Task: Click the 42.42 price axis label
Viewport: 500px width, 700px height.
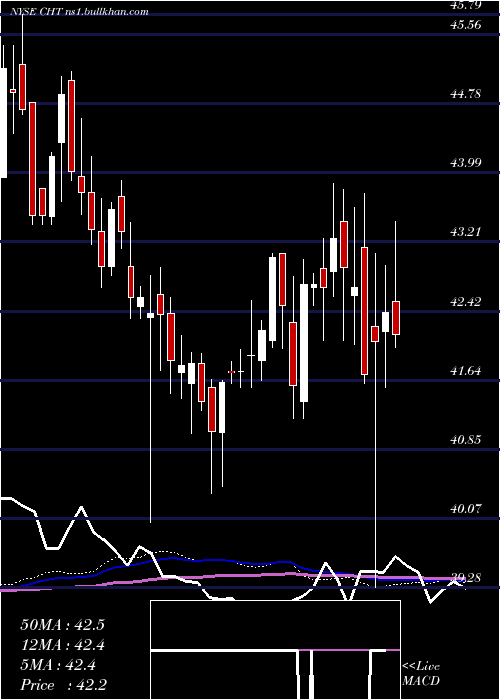Action: [466, 302]
